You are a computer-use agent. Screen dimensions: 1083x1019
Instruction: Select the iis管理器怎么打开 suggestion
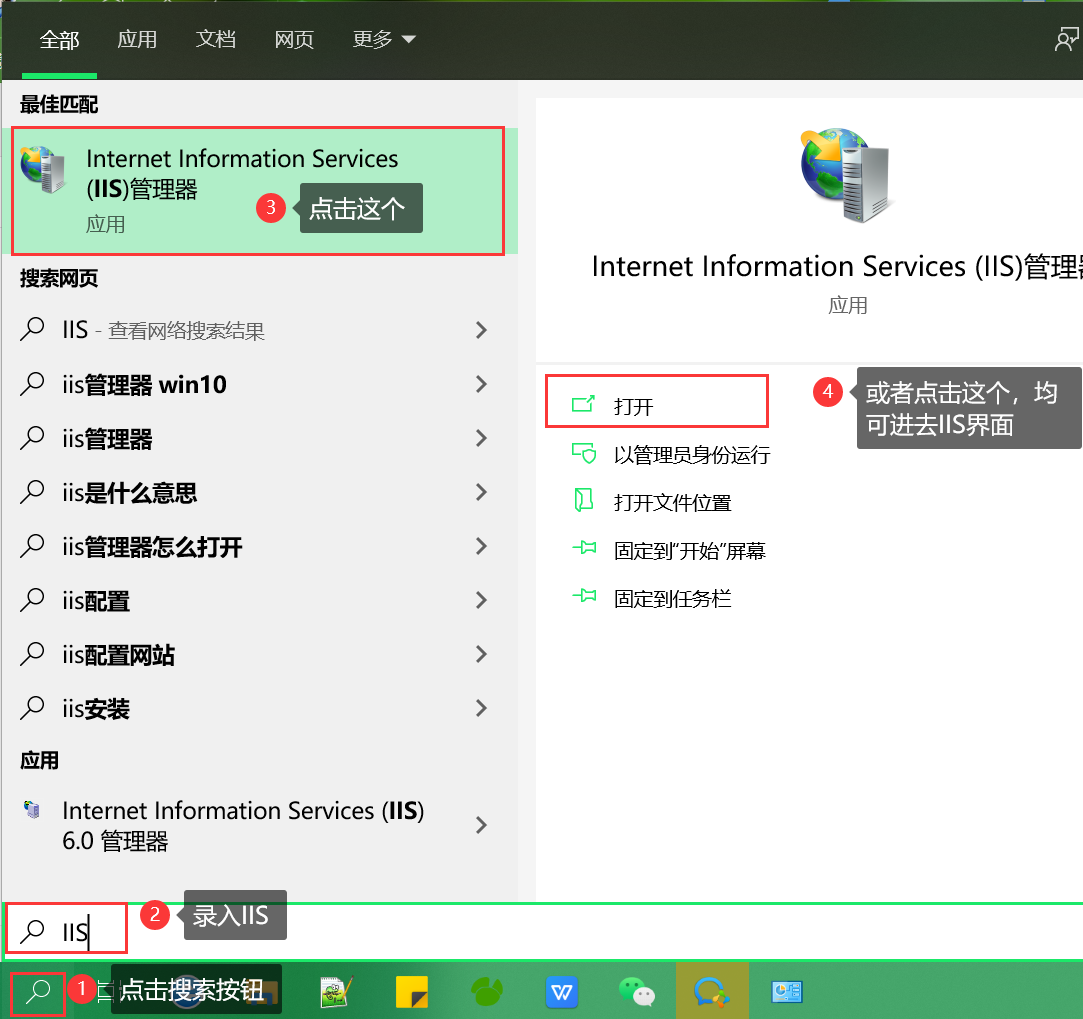[153, 546]
